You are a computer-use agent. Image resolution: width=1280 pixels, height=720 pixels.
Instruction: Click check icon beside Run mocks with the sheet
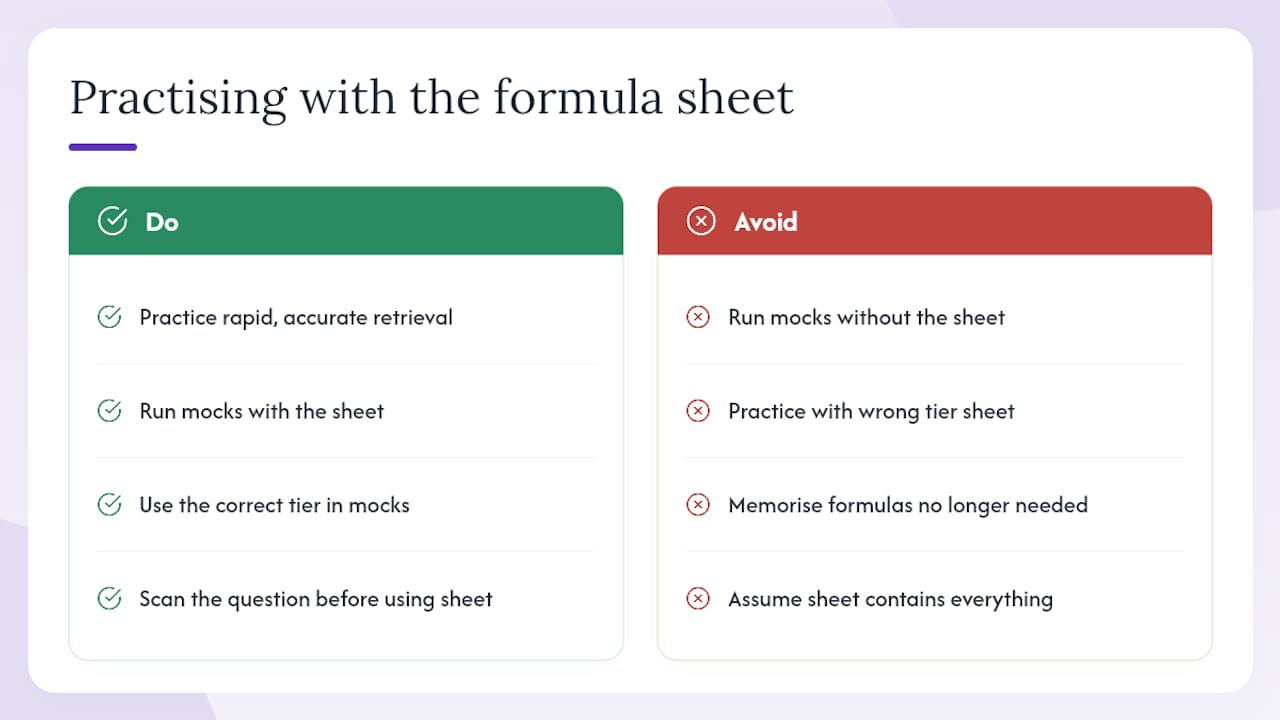click(109, 411)
